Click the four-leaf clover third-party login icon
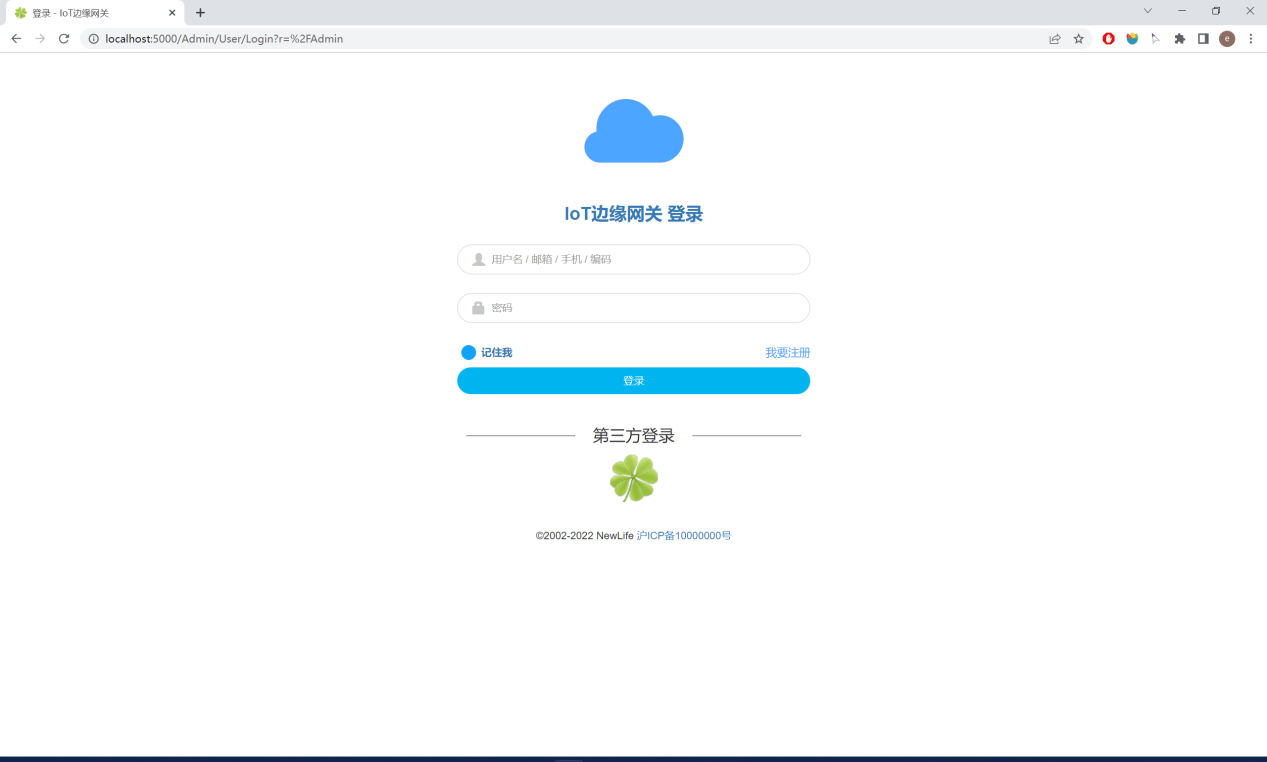The image size is (1267, 762). (x=634, y=478)
